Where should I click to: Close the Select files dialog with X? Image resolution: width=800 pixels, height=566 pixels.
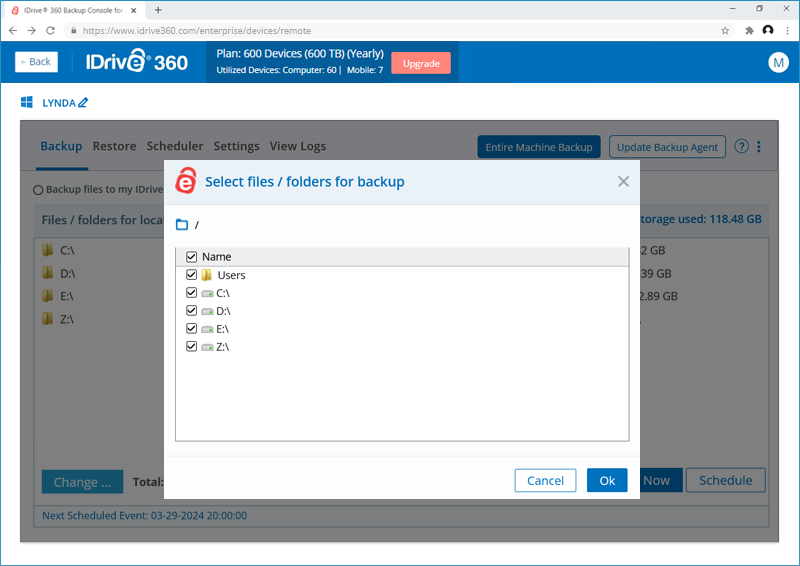pos(623,181)
